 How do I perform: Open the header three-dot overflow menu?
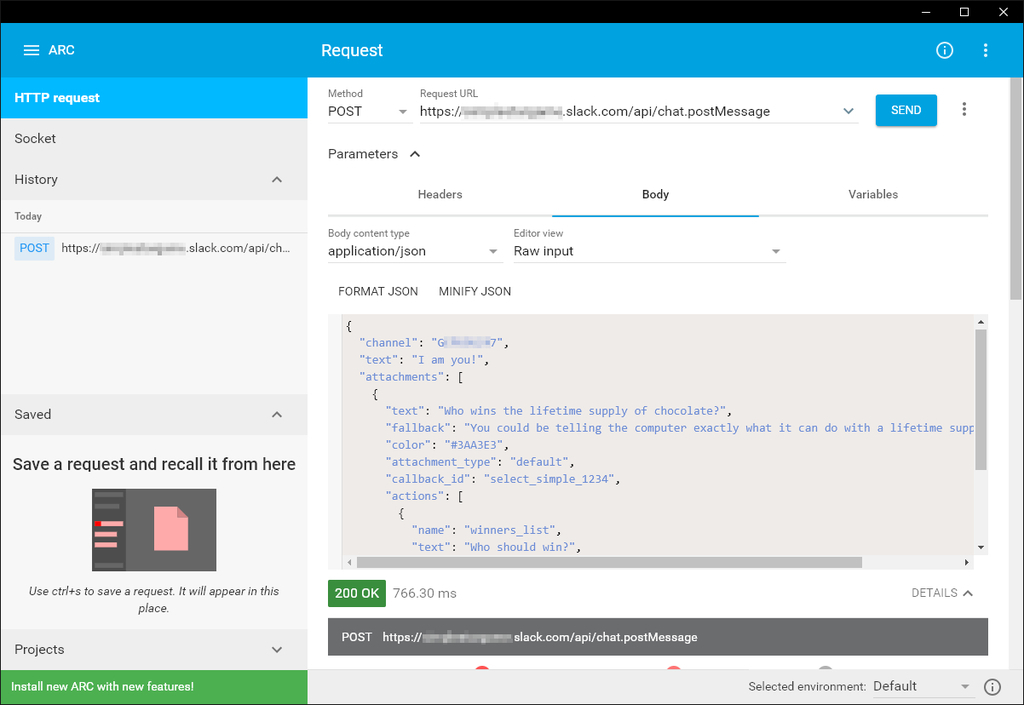point(985,50)
